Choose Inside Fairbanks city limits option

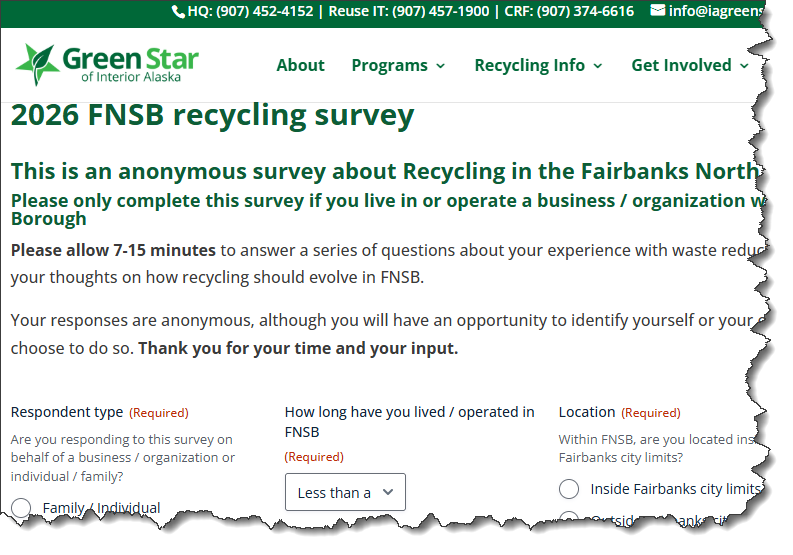tap(569, 489)
